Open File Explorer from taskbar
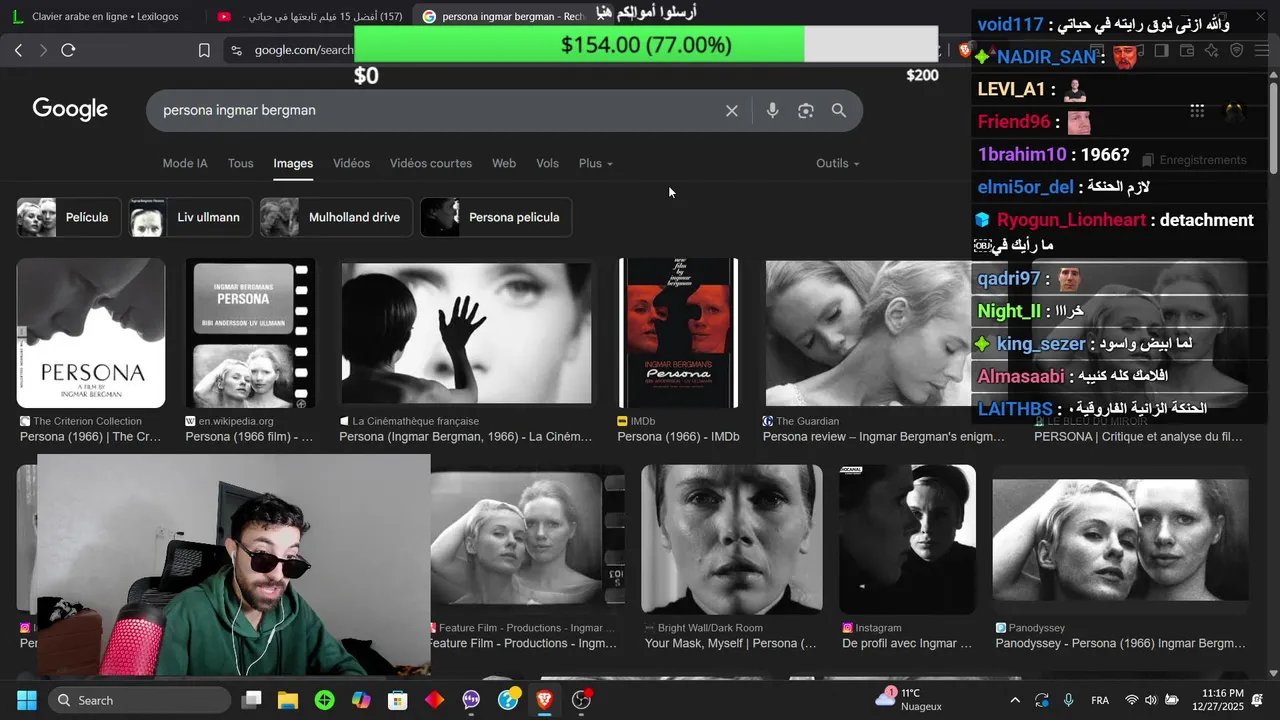This screenshot has width=1280, height=720. tap(288, 700)
